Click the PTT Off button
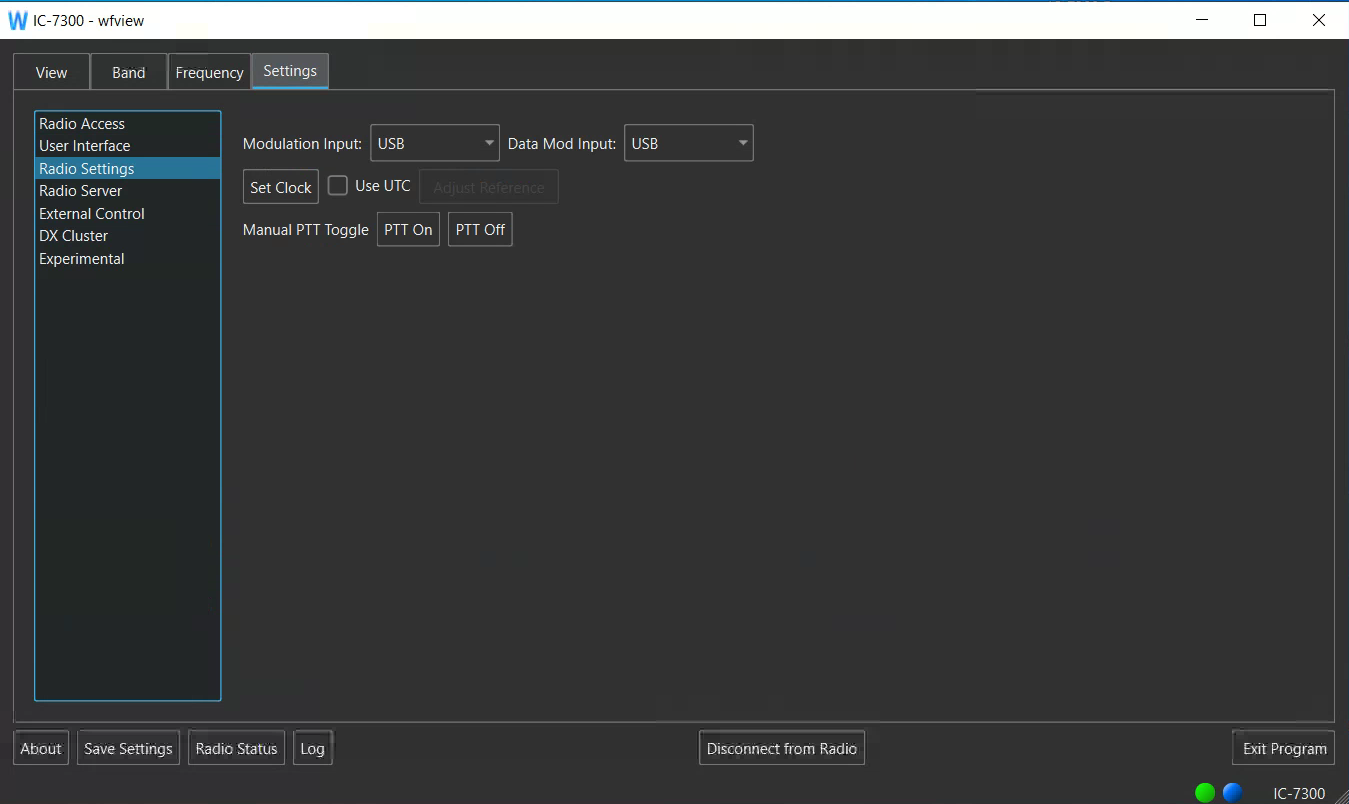 480,229
